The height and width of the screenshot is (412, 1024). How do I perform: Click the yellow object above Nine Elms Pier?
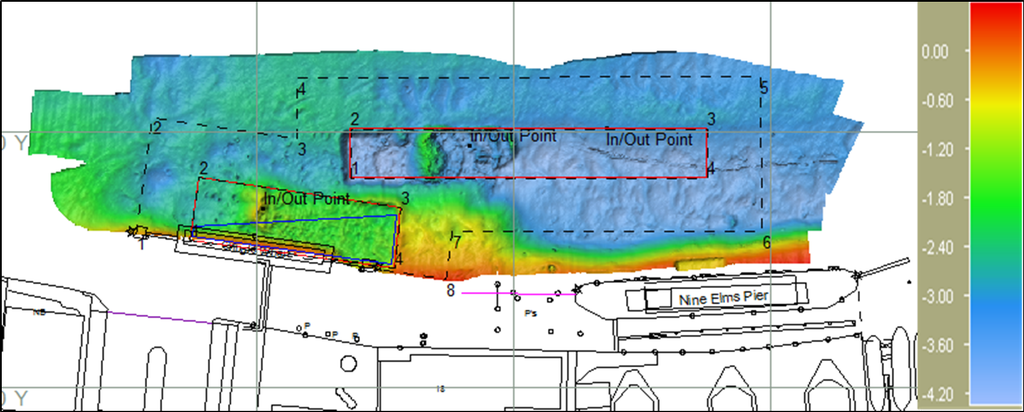(x=700, y=264)
